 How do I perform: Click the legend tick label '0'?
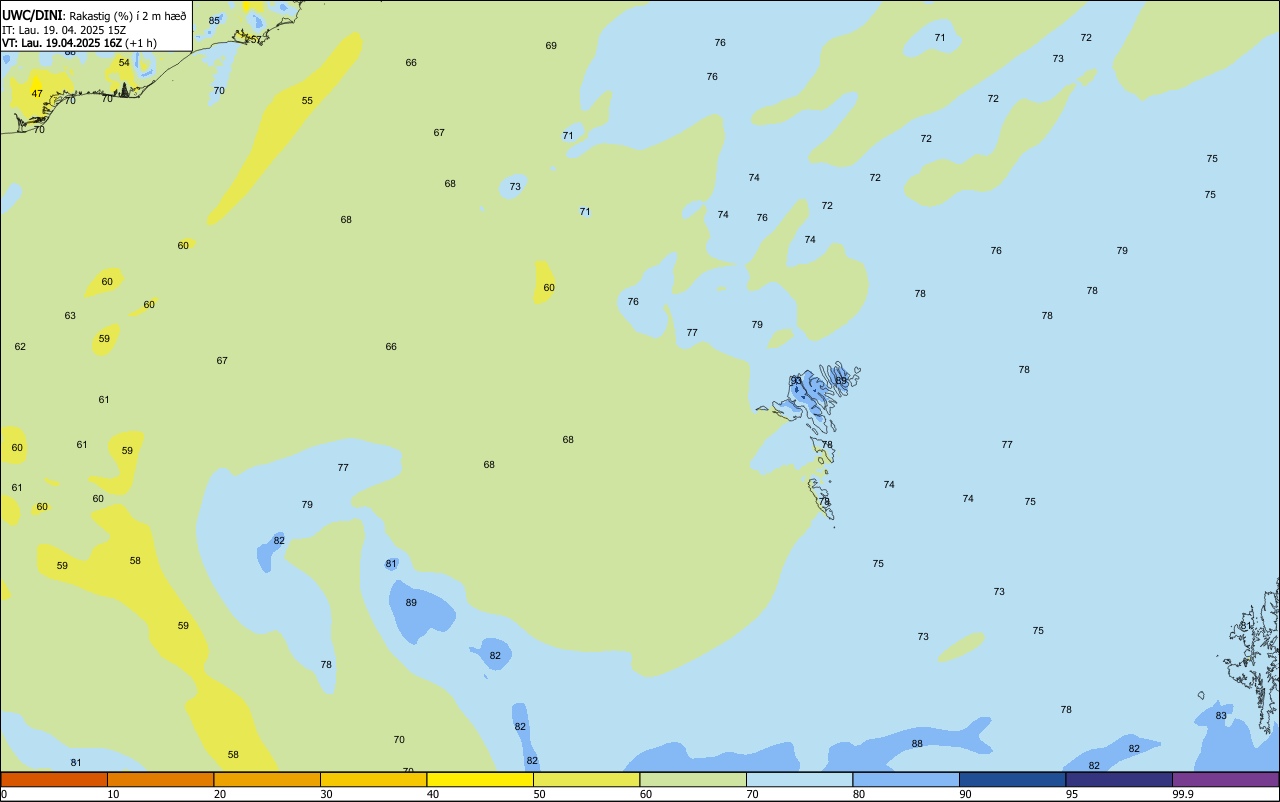[x=4, y=794]
